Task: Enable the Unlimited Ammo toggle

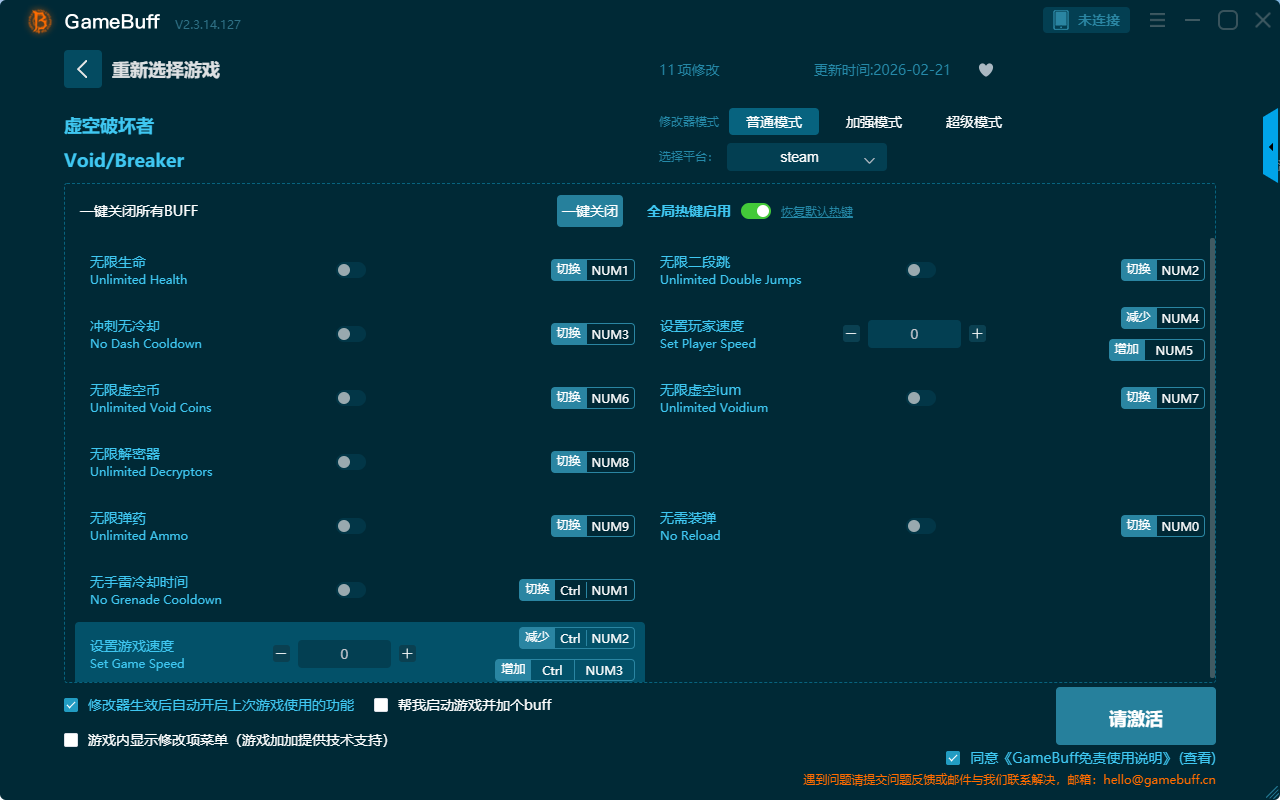Action: (x=351, y=526)
